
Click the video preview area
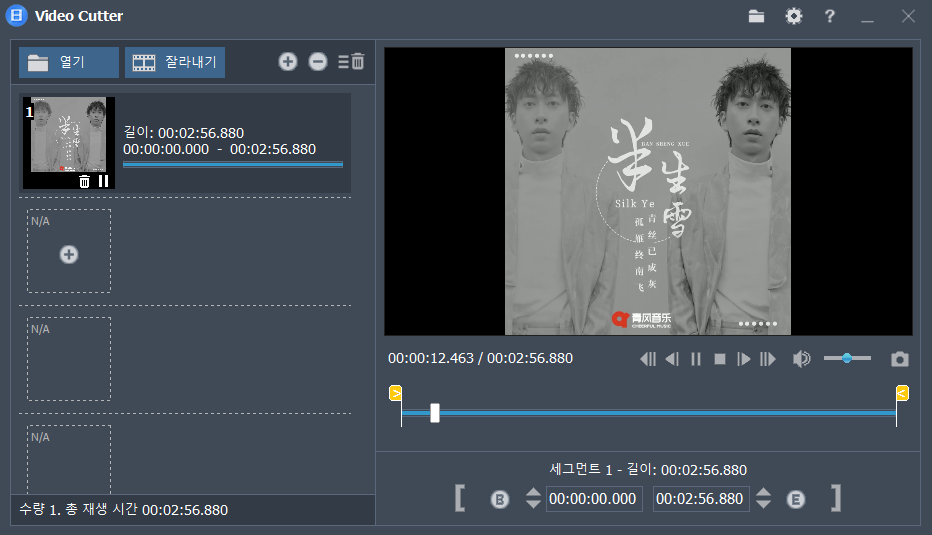pyautogui.click(x=648, y=191)
